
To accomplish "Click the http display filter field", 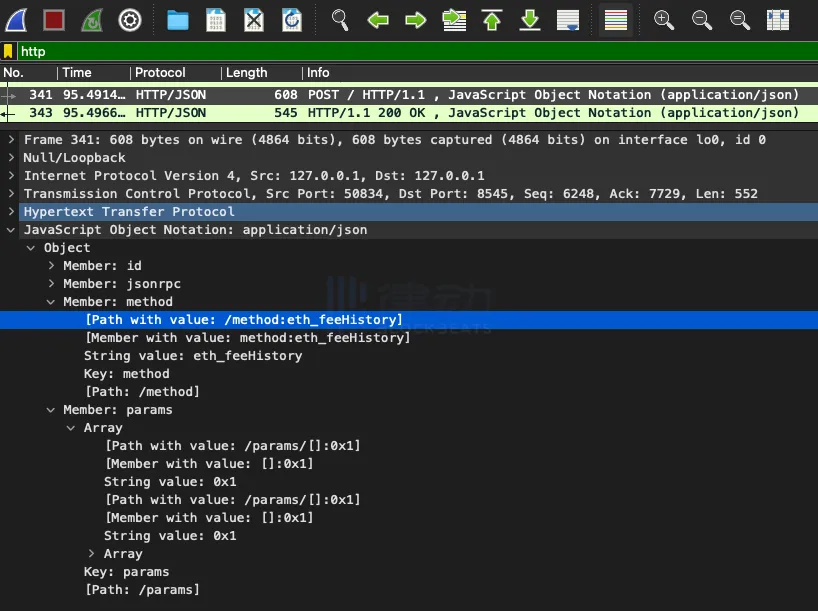I will pyautogui.click(x=400, y=51).
